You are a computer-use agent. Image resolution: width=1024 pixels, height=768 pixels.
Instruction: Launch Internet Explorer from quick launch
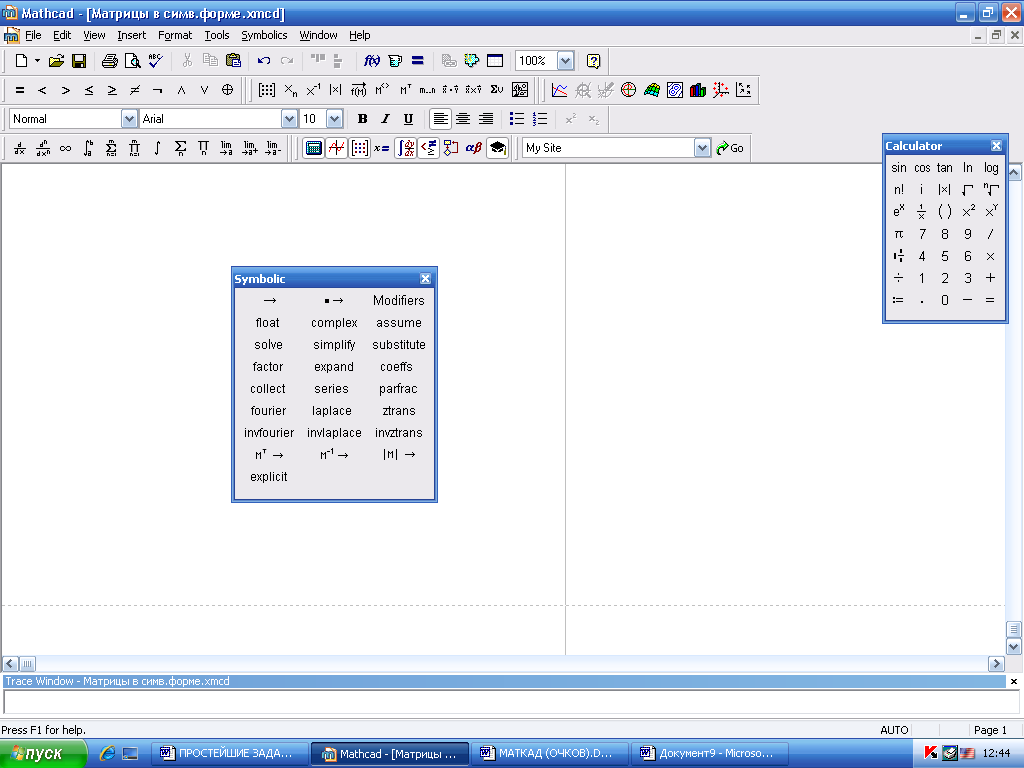pos(107,754)
